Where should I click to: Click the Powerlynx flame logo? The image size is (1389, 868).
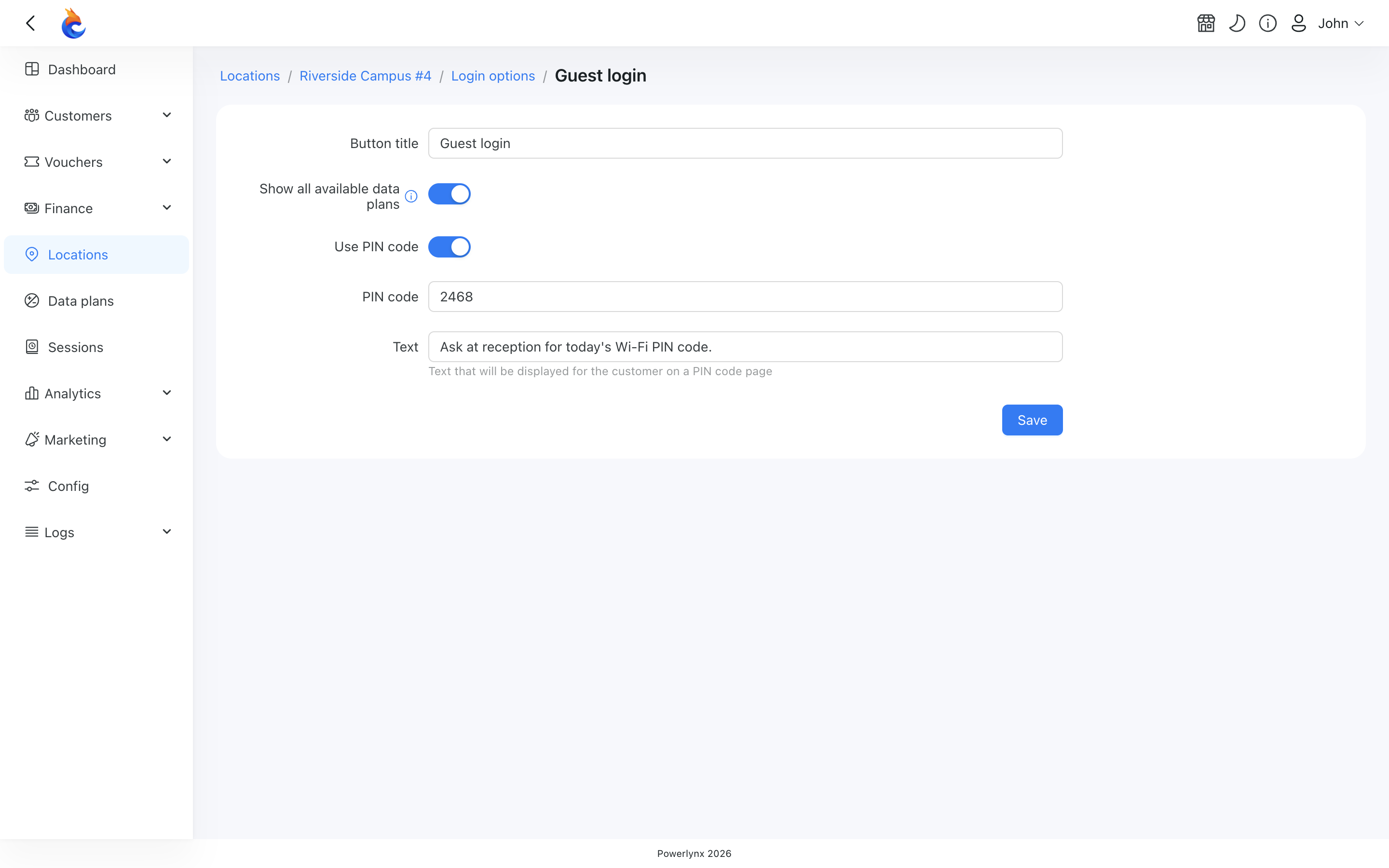tap(73, 23)
